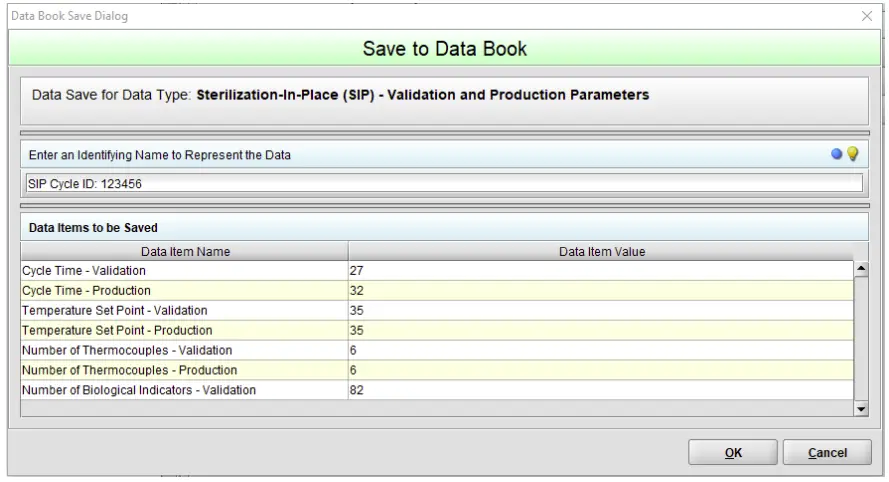Click value 27 for Cycle Time Validation
Viewport: 889px width, 482px height.
(356, 270)
